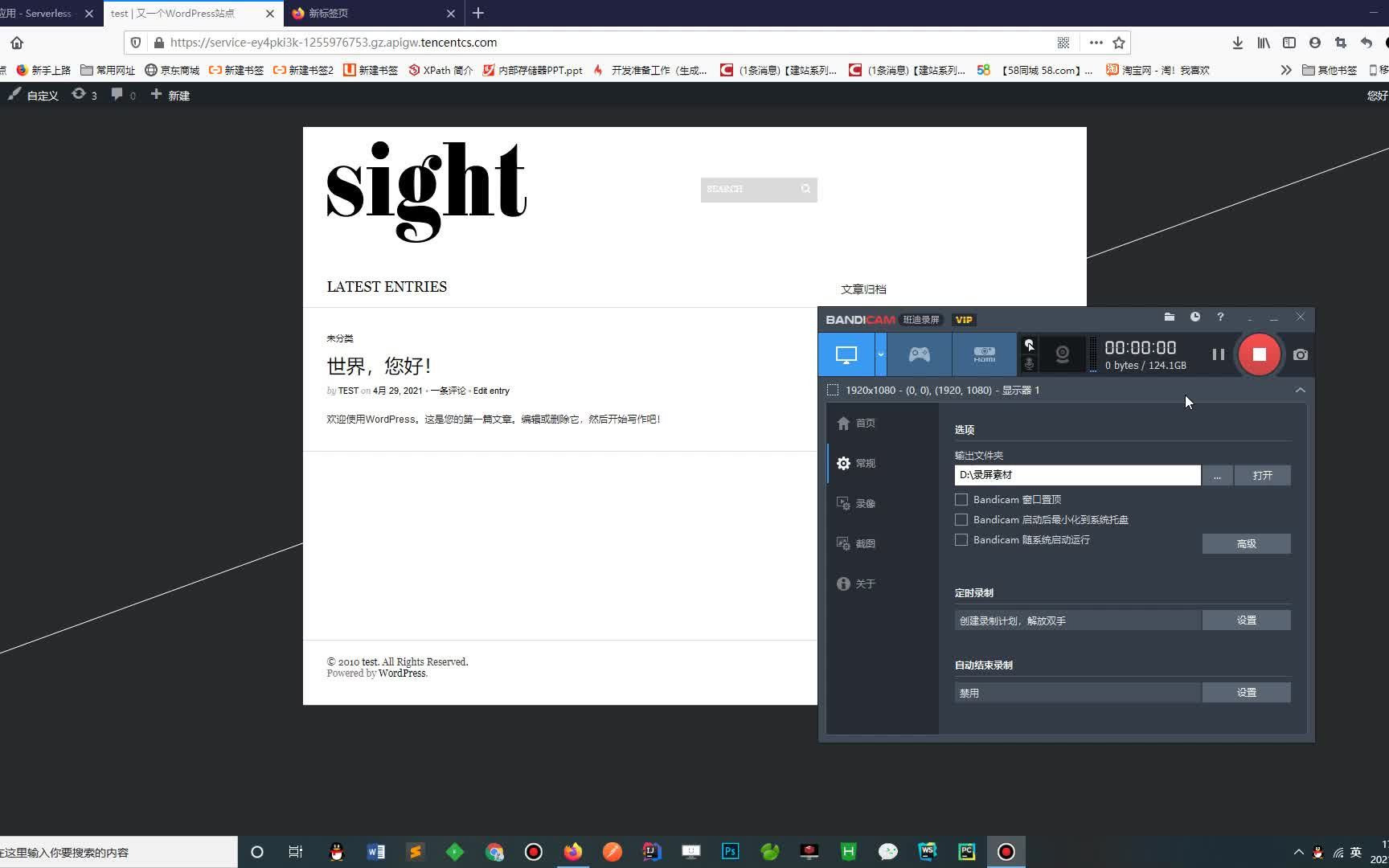The width and height of the screenshot is (1389, 868).
Task: Browse output folder with ... button
Action: (1217, 475)
